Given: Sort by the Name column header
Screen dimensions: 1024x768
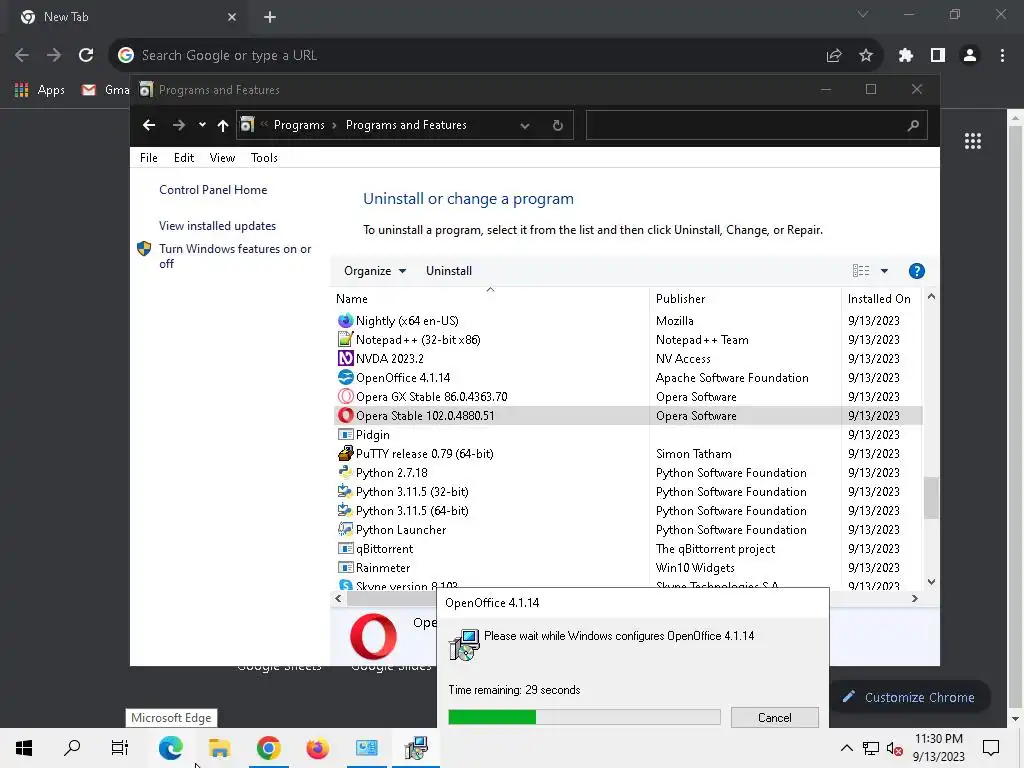Looking at the screenshot, I should [490, 299].
